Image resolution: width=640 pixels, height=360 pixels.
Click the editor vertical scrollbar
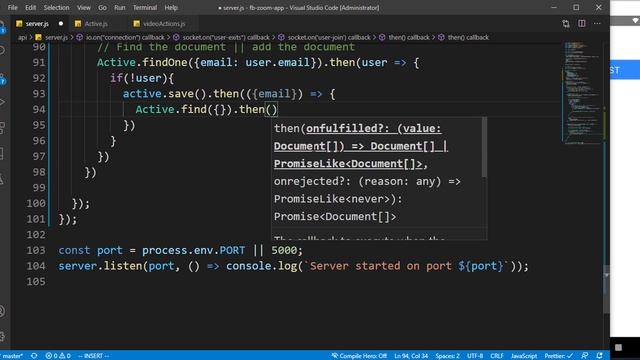coord(607,290)
